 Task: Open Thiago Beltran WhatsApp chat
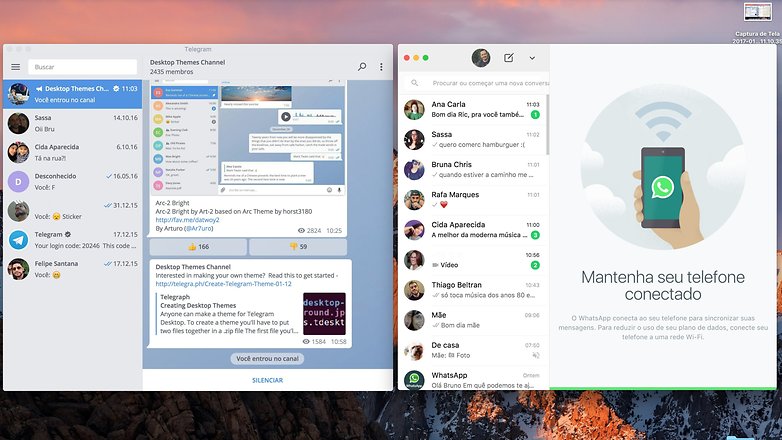(473, 290)
